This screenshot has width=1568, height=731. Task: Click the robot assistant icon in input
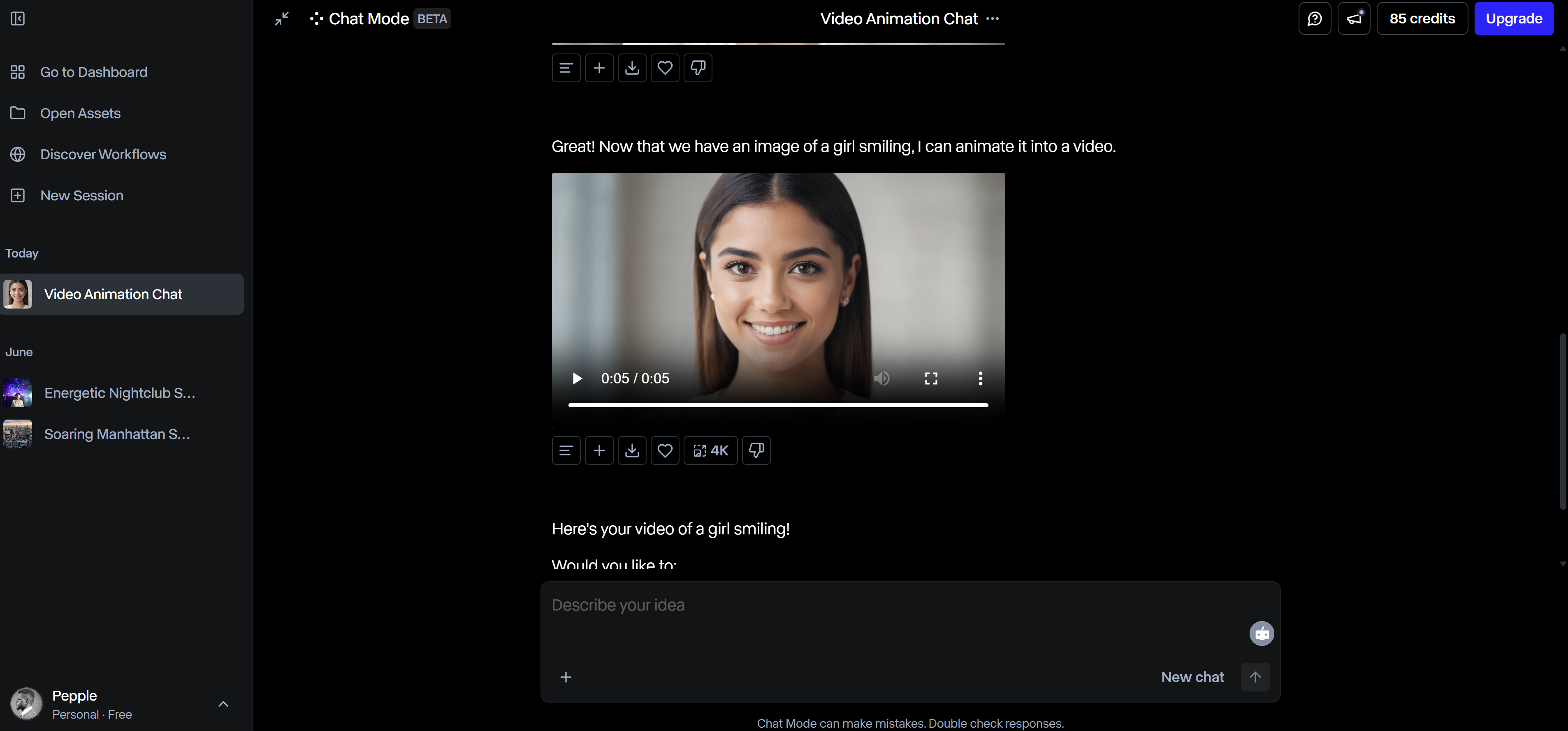coord(1261,634)
